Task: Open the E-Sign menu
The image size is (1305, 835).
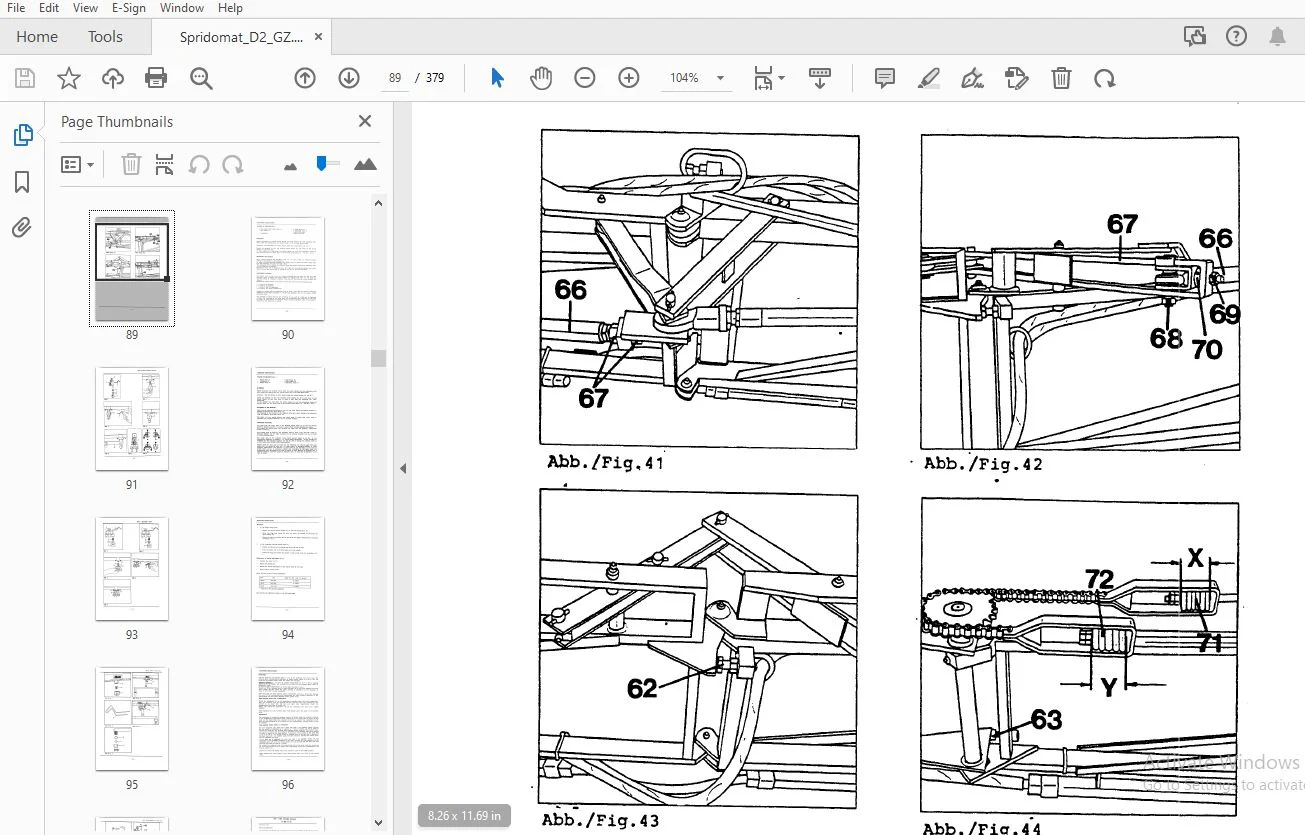Action: coord(129,8)
